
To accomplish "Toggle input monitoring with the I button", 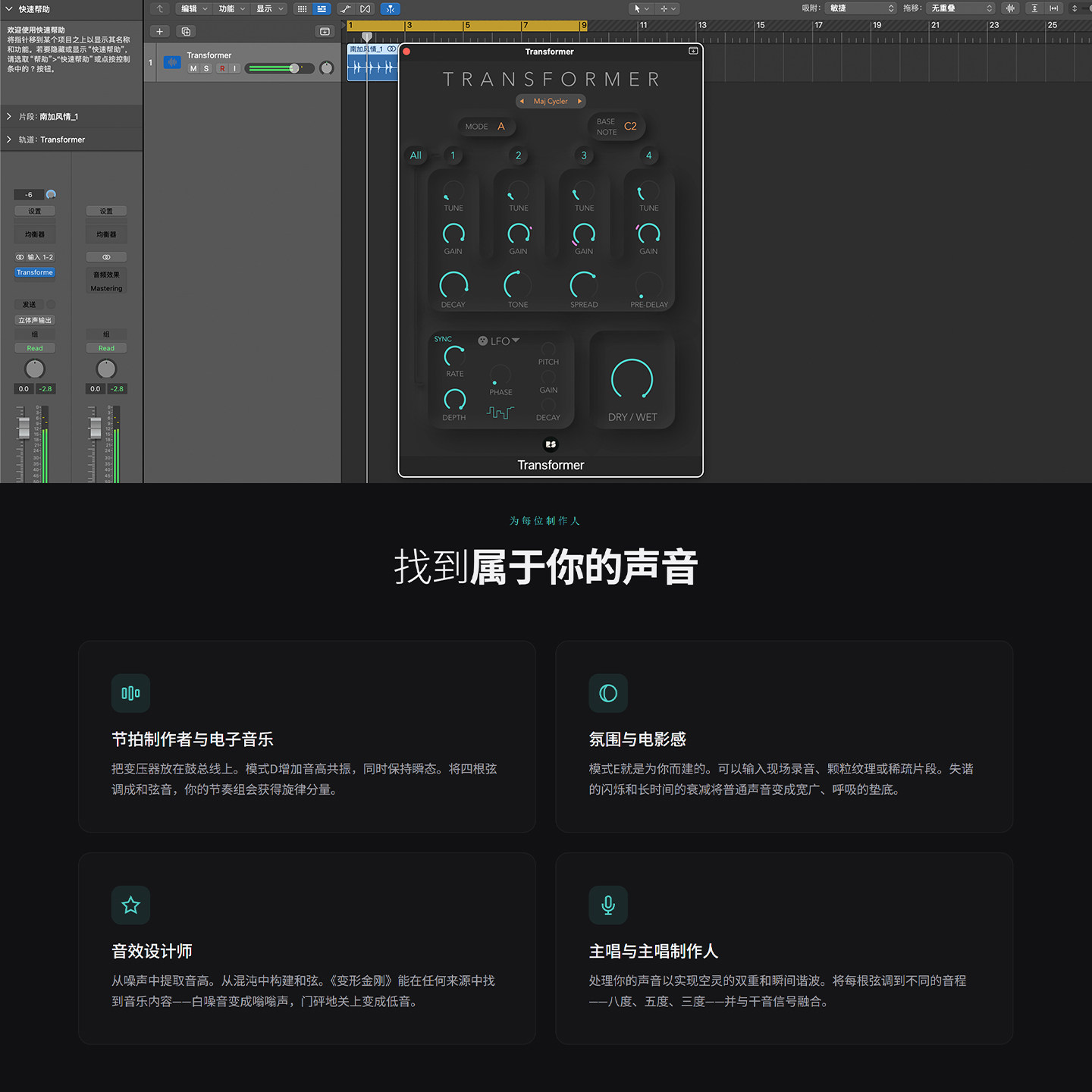I will (235, 68).
